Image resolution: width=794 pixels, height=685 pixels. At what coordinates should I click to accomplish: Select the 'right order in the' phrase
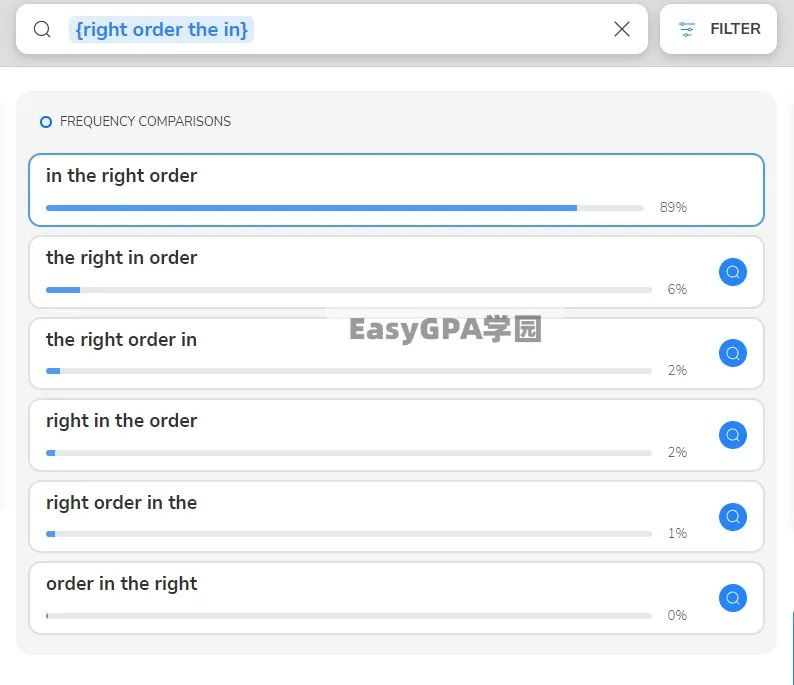tap(122, 503)
